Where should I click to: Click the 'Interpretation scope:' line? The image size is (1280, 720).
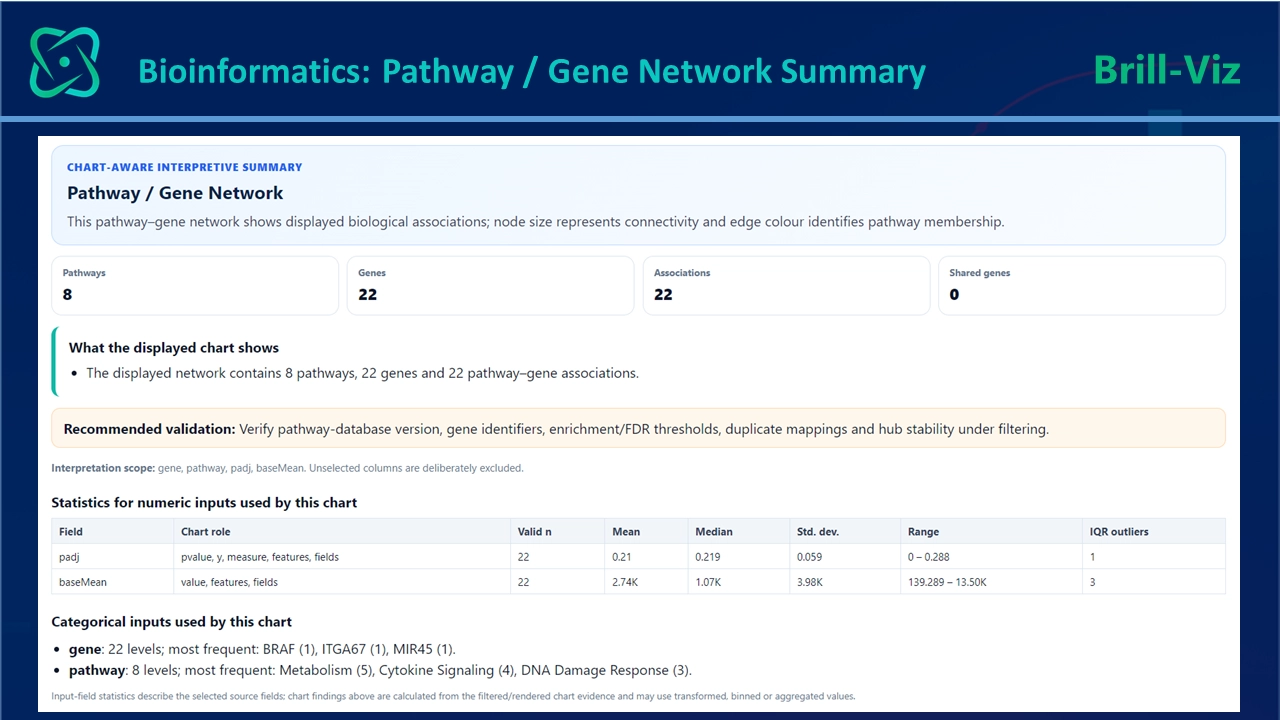[x=287, y=468]
